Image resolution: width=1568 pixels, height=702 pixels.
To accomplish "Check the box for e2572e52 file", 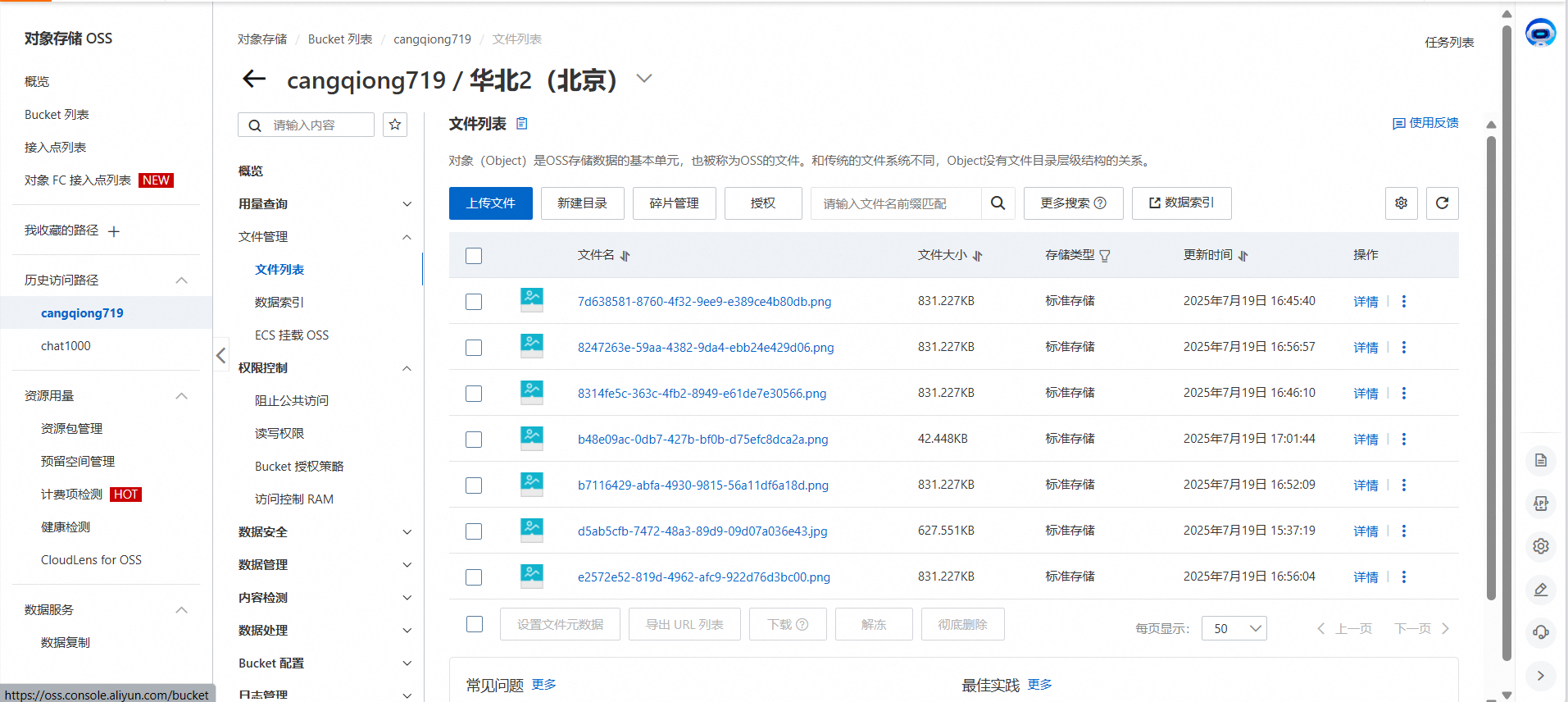I will point(474,577).
